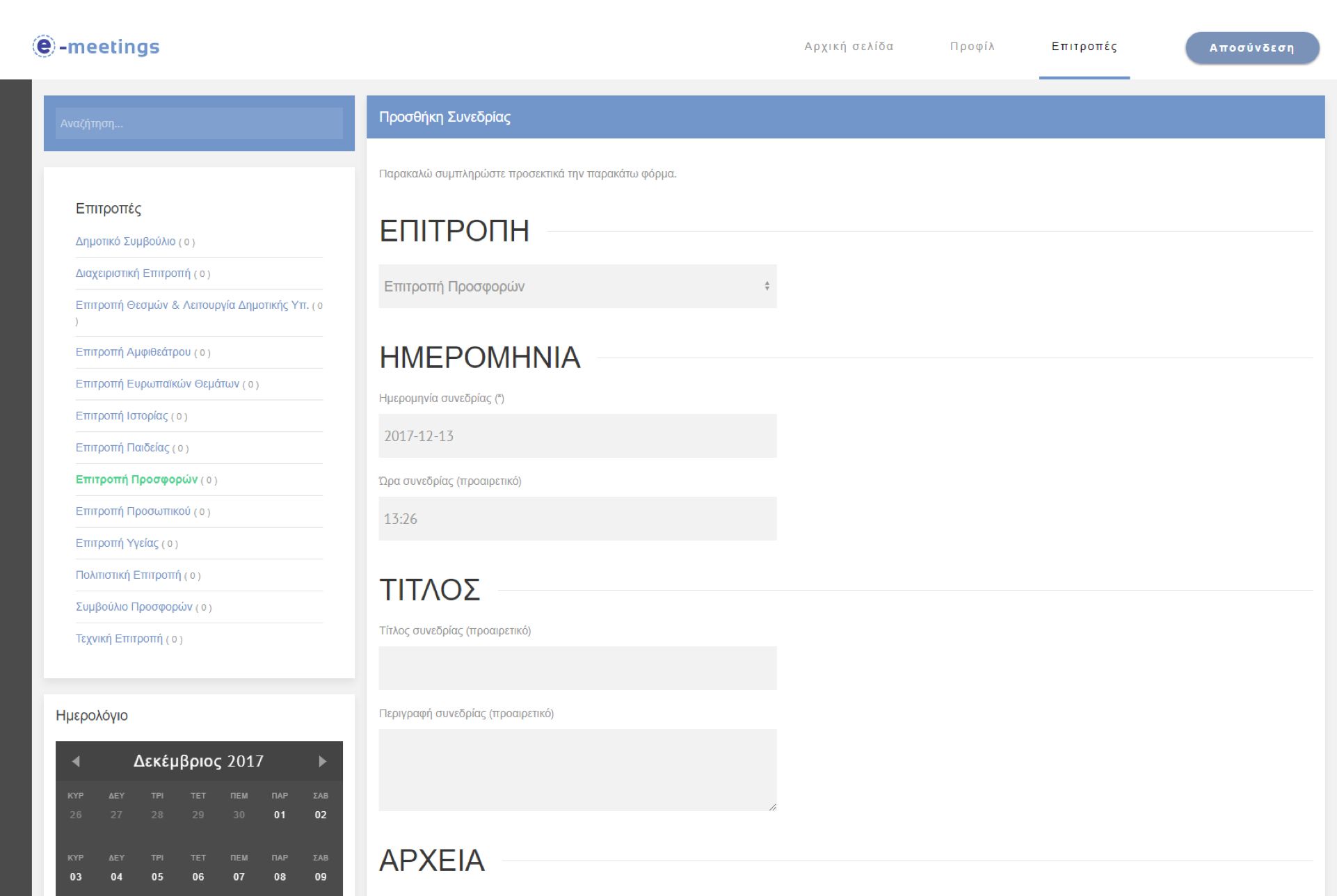
Task: Open the Προφίλ menu item
Action: point(972,47)
